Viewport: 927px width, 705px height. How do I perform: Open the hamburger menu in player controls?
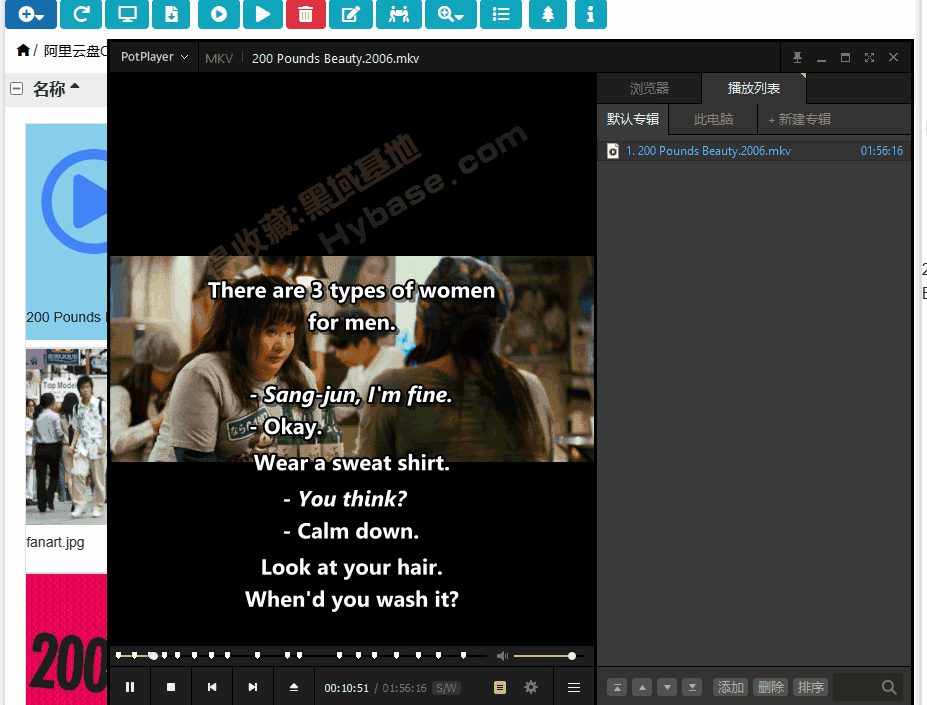click(573, 687)
